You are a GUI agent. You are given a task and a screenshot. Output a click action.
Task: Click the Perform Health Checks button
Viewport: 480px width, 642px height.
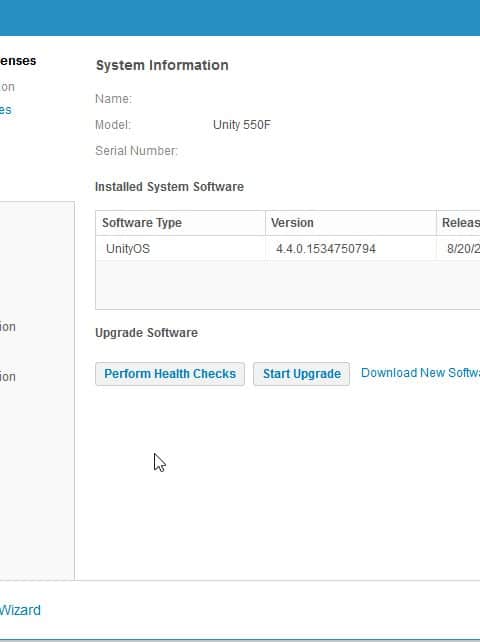(170, 374)
